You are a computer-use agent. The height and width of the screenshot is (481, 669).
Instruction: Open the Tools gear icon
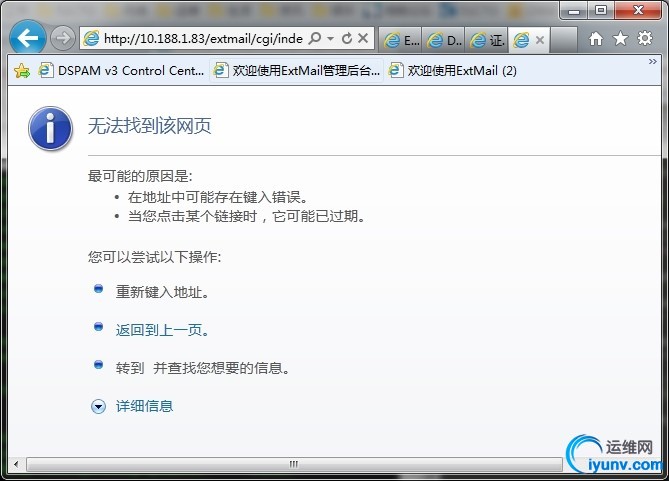point(645,38)
